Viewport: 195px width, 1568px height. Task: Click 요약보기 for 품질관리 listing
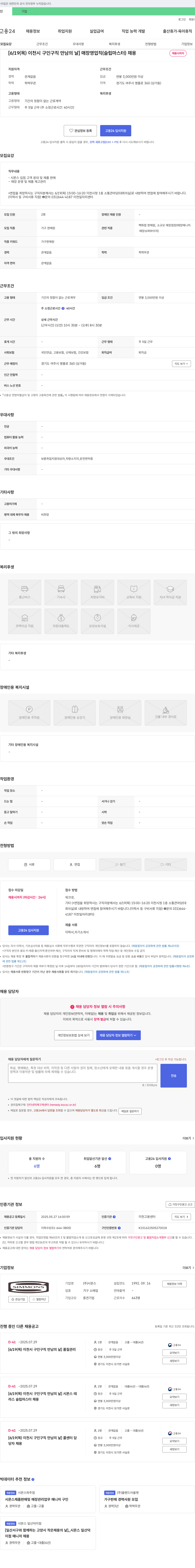click(174, 1353)
